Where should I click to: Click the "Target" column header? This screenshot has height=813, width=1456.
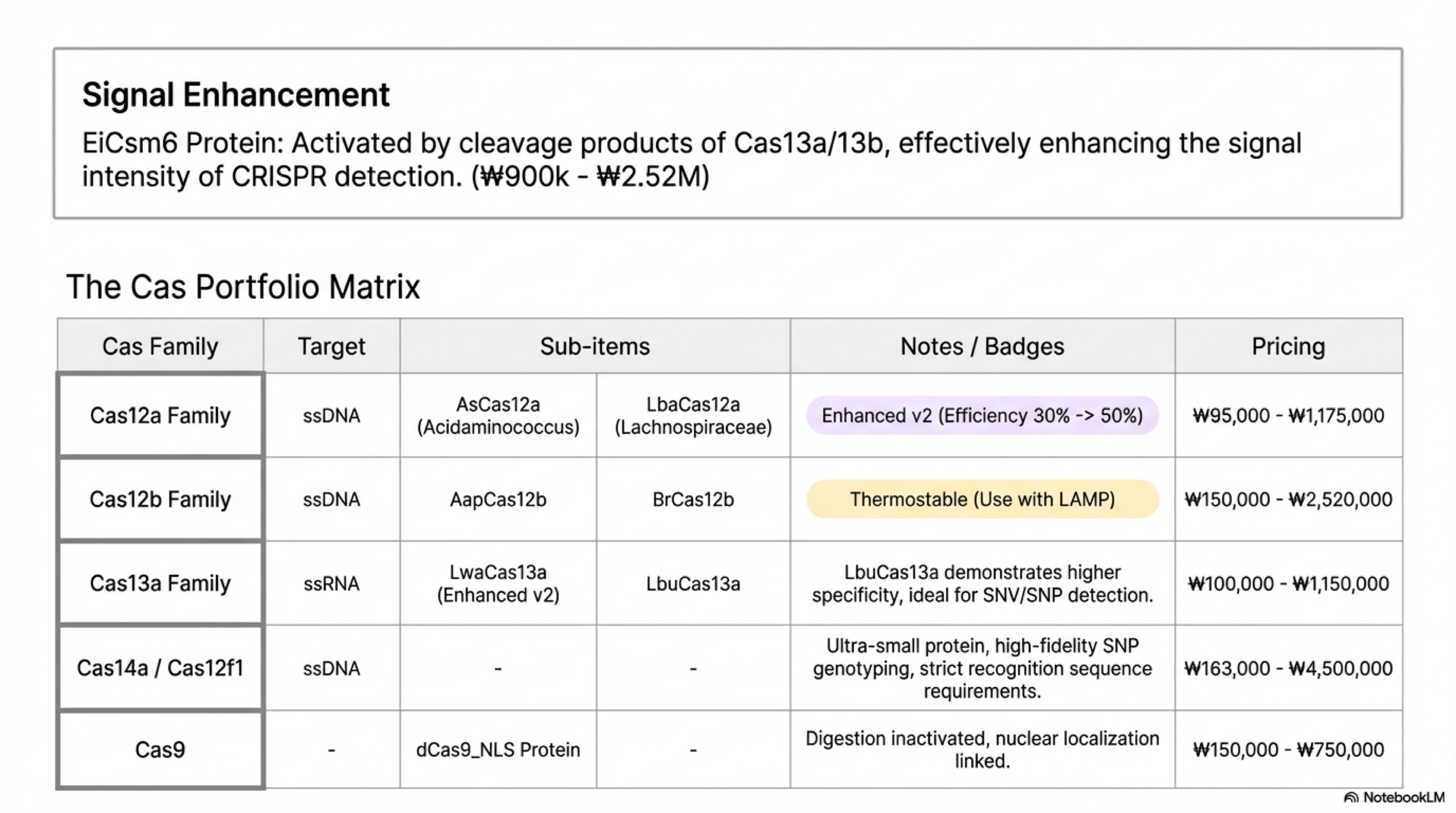pyautogui.click(x=332, y=346)
